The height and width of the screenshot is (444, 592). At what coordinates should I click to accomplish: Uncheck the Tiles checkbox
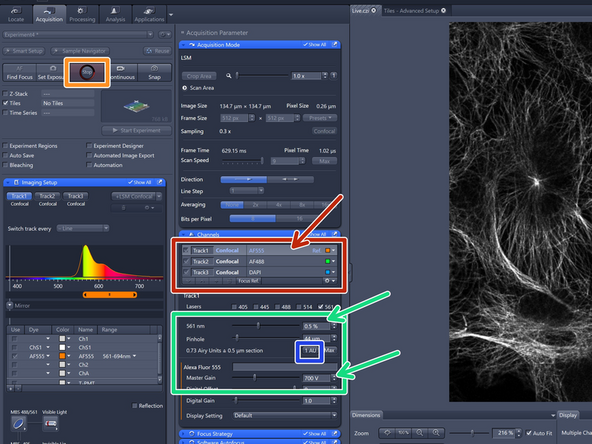tap(6, 103)
